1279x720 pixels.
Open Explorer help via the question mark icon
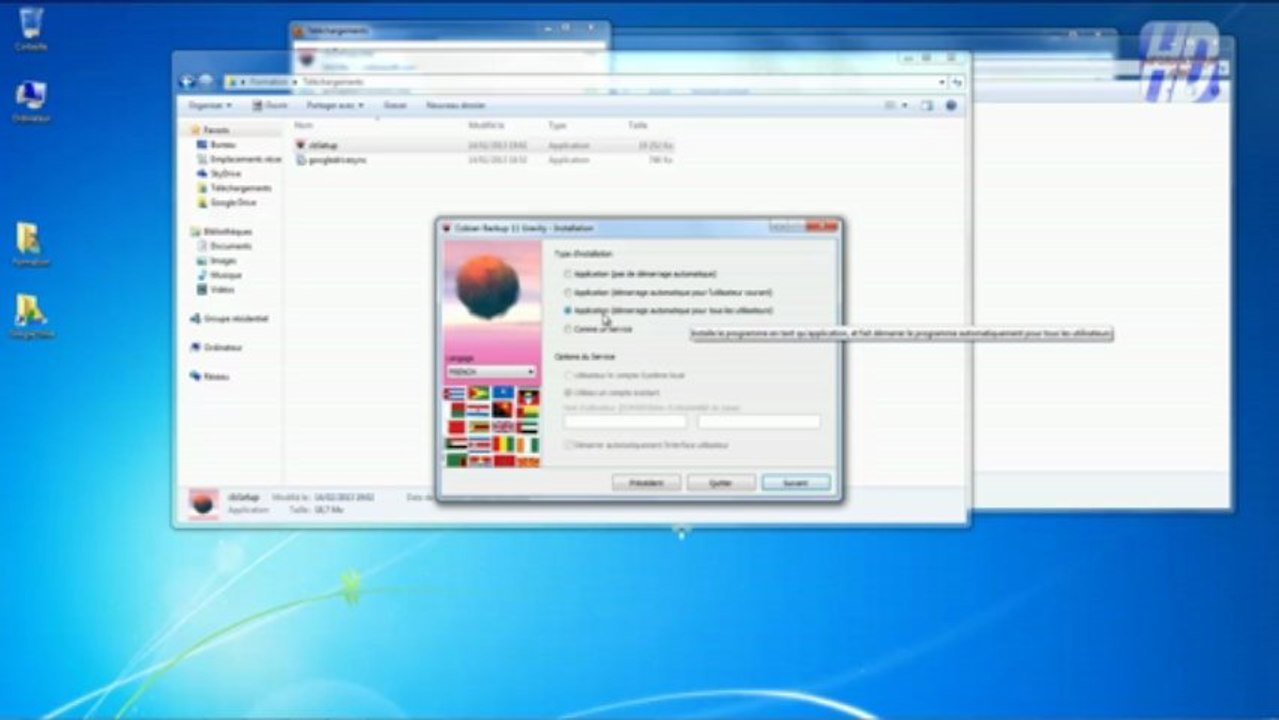[x=951, y=105]
